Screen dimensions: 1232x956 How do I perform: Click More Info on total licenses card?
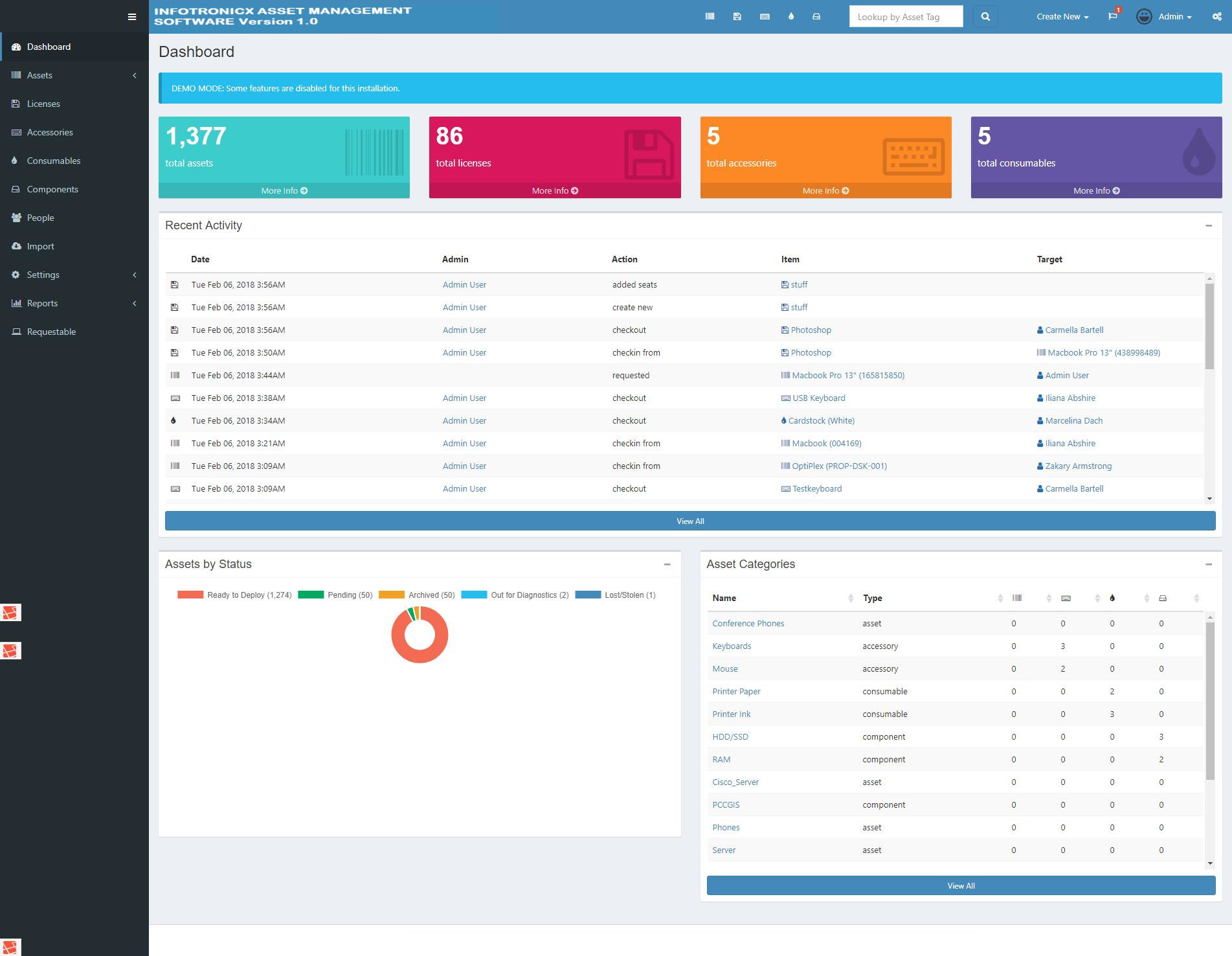(554, 190)
